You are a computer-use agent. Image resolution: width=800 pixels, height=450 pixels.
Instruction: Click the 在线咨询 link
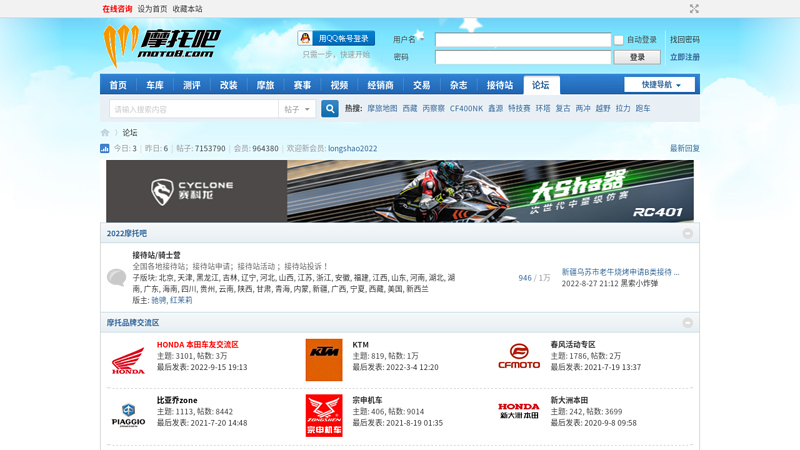tap(117, 9)
